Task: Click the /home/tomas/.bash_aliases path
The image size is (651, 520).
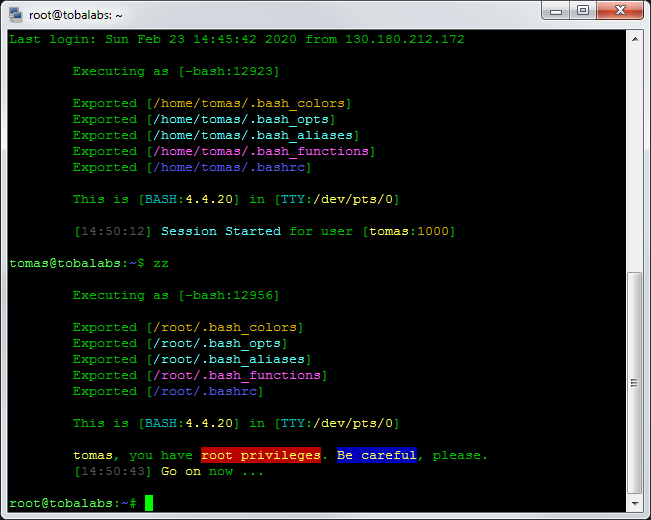Action: click(x=253, y=135)
